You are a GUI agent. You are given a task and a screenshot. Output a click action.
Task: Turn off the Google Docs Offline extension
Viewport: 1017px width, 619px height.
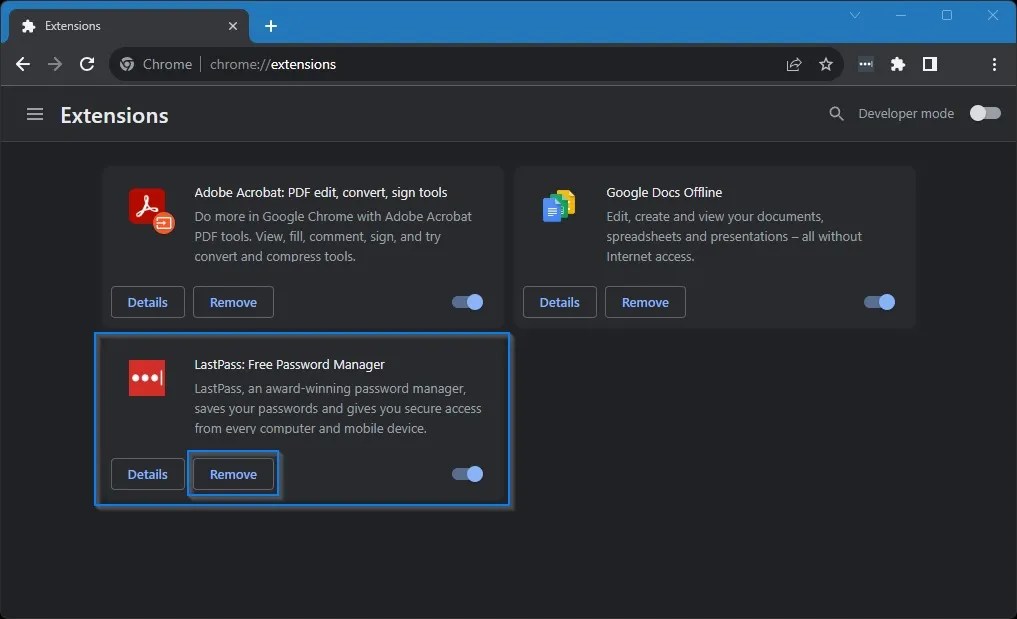tap(878, 302)
